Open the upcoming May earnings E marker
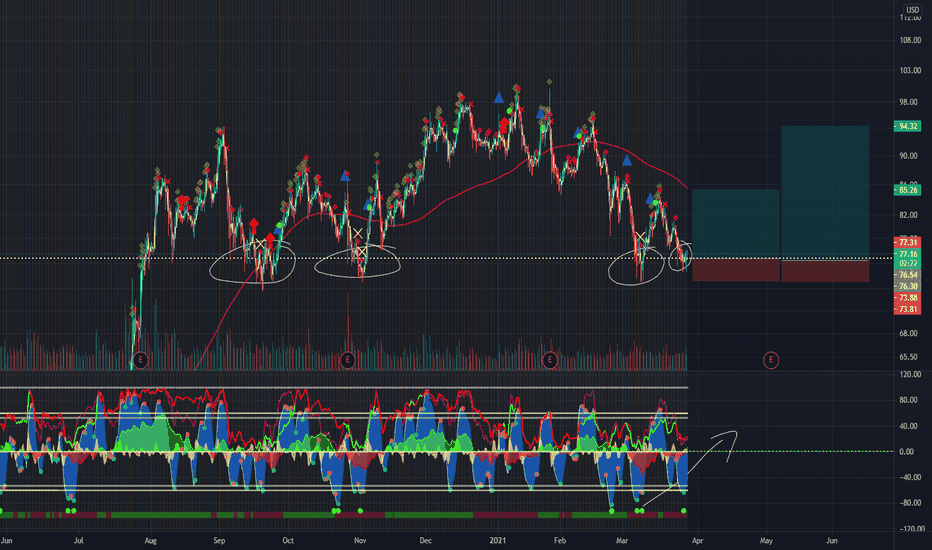Image resolution: width=932 pixels, height=550 pixels. (x=771, y=360)
